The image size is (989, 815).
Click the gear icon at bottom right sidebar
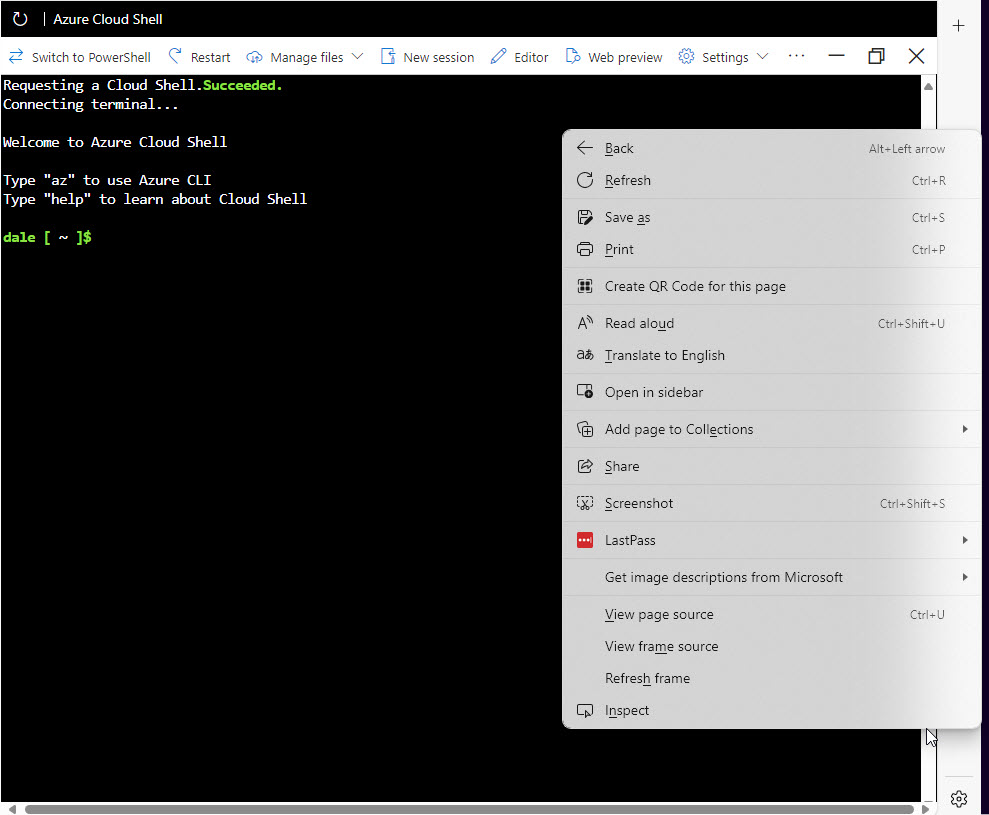[959, 799]
